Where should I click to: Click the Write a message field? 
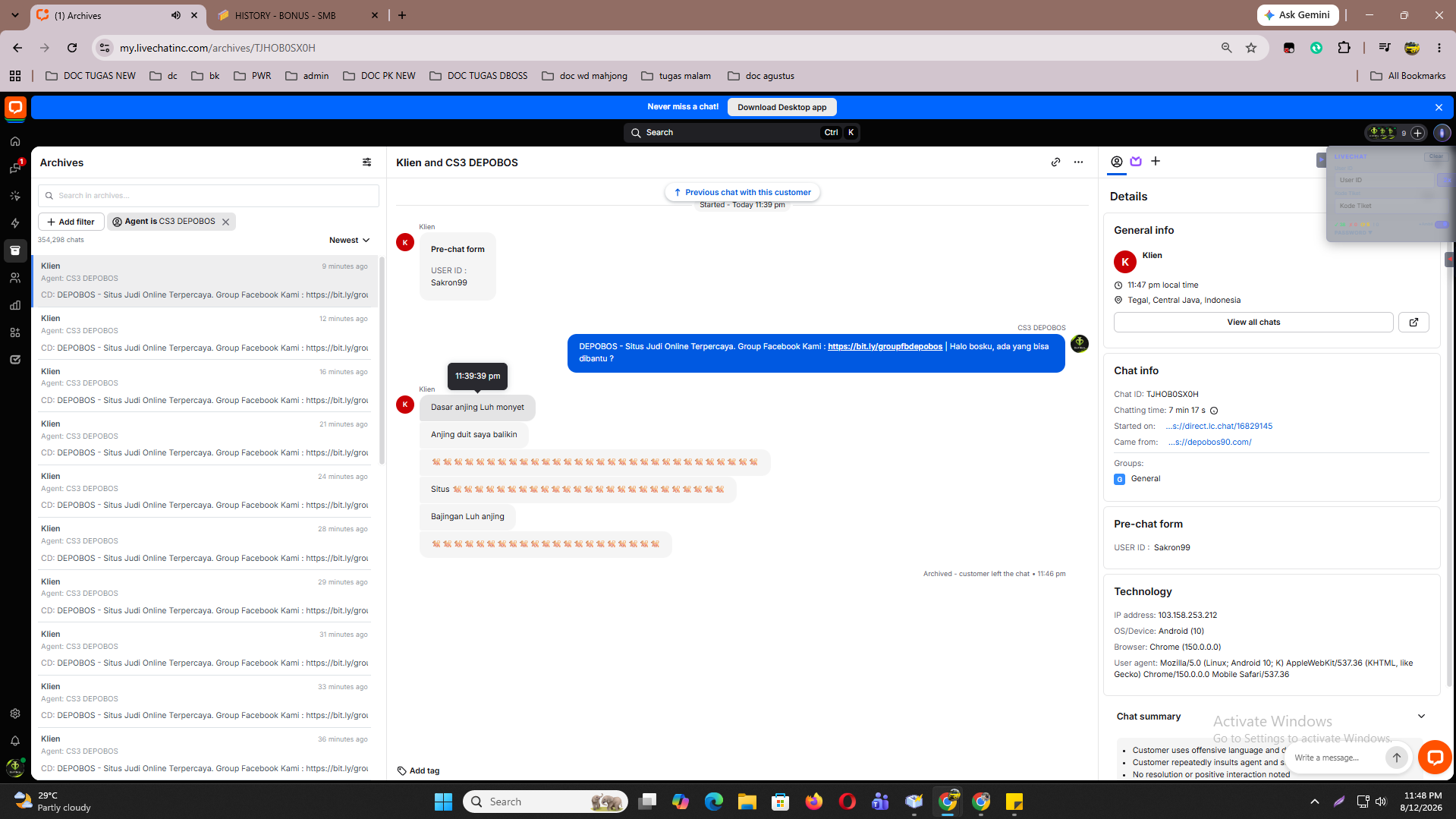[x=1337, y=758]
